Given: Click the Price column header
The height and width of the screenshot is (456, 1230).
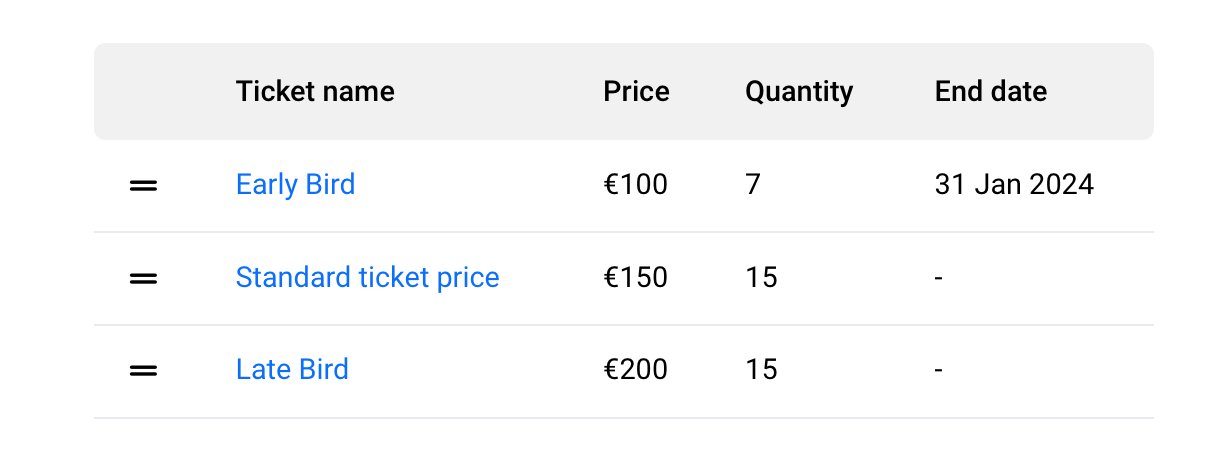Looking at the screenshot, I should 636,92.
